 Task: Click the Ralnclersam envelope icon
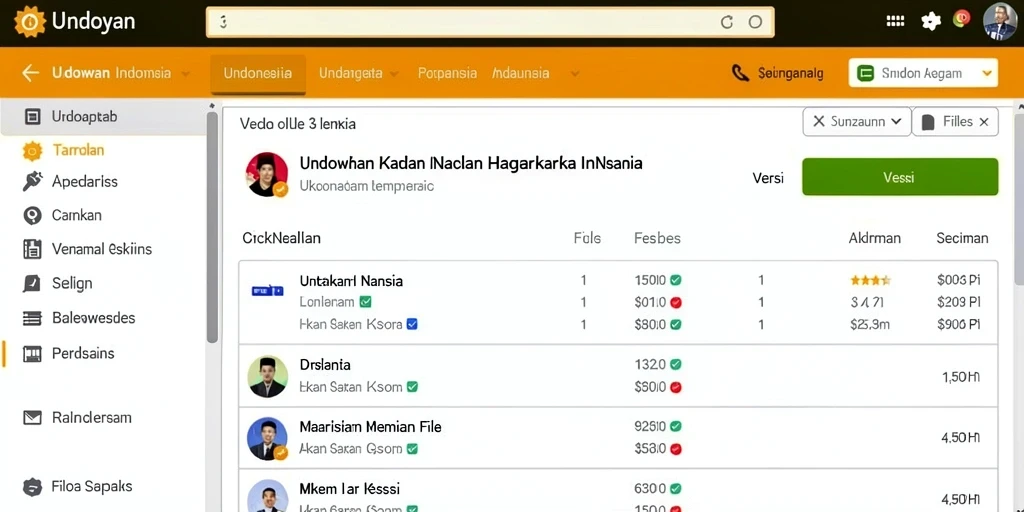32,418
